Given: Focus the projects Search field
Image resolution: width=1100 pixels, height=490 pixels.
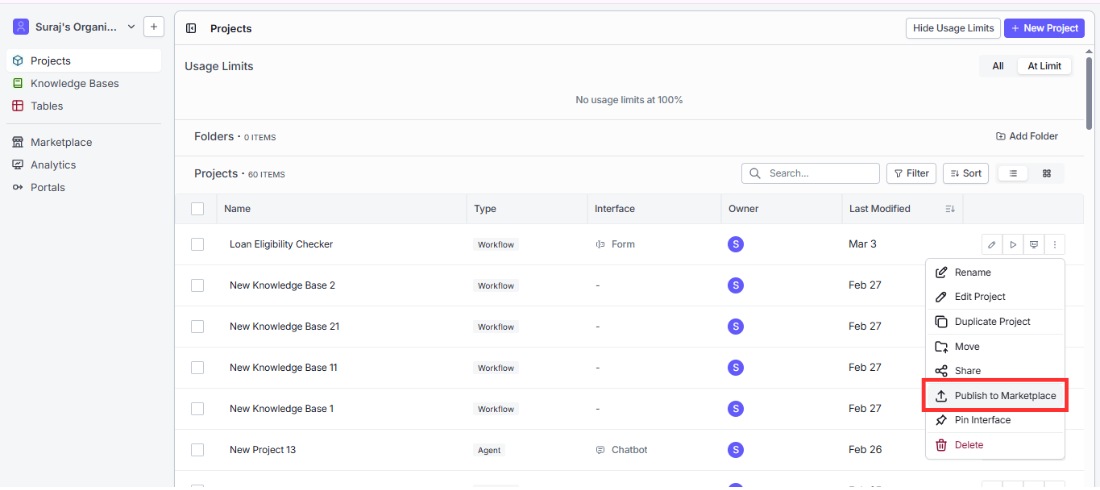Looking at the screenshot, I should point(810,173).
